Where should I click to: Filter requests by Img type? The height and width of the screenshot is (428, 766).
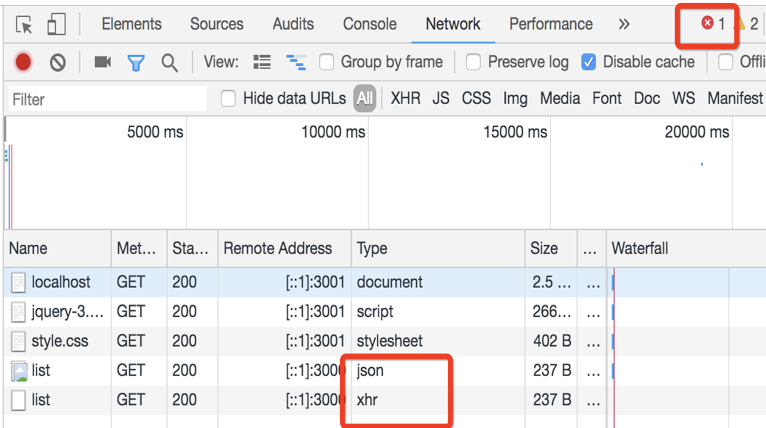(x=515, y=99)
